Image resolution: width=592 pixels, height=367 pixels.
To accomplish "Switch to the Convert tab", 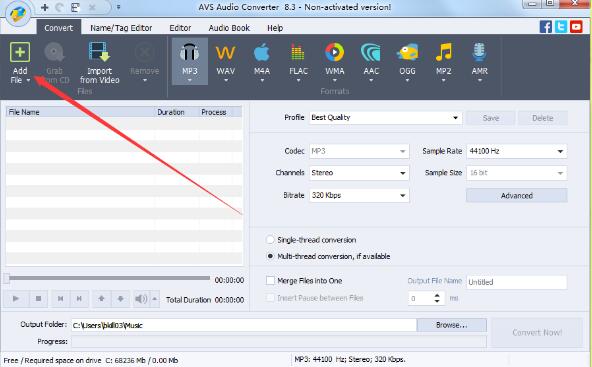I will point(59,28).
